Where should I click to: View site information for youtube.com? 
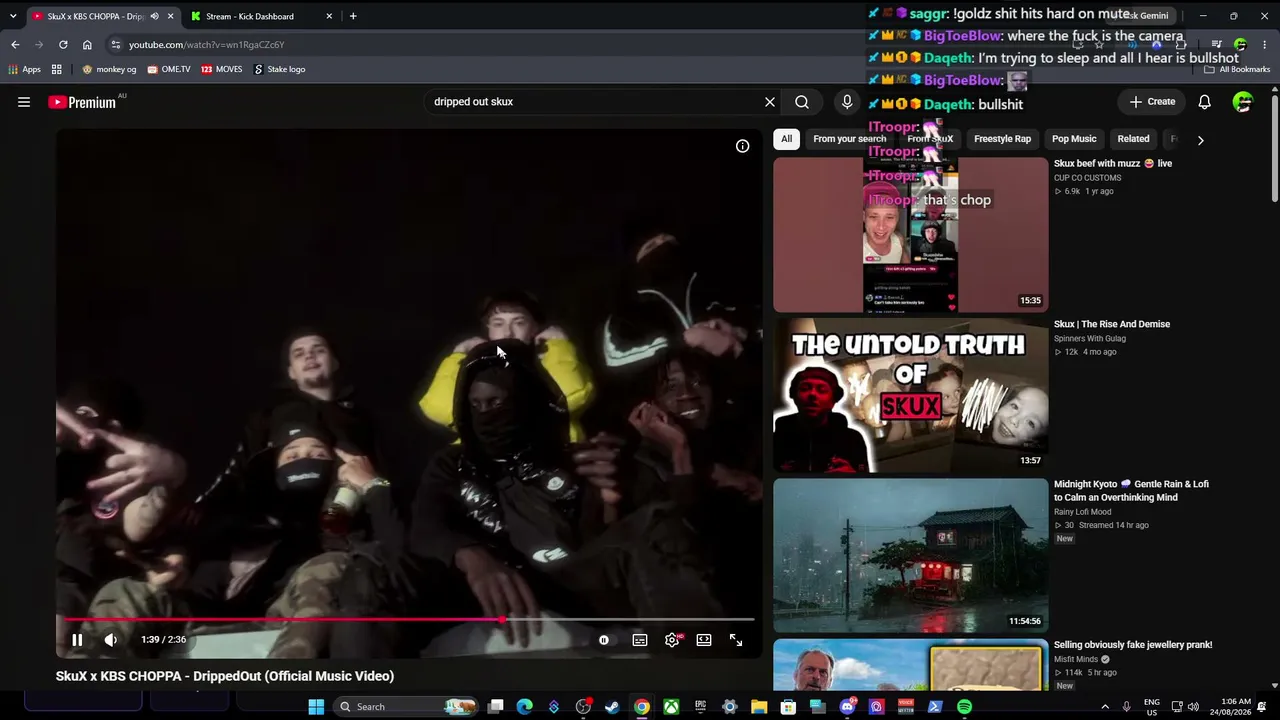[x=116, y=45]
